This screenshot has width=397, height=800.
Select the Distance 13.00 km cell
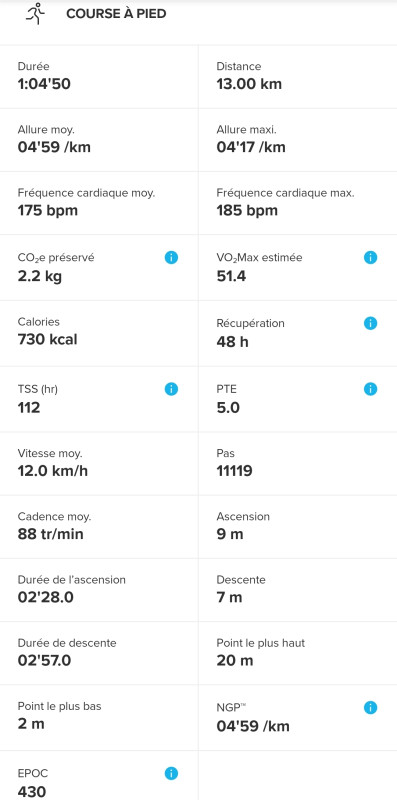pos(298,77)
